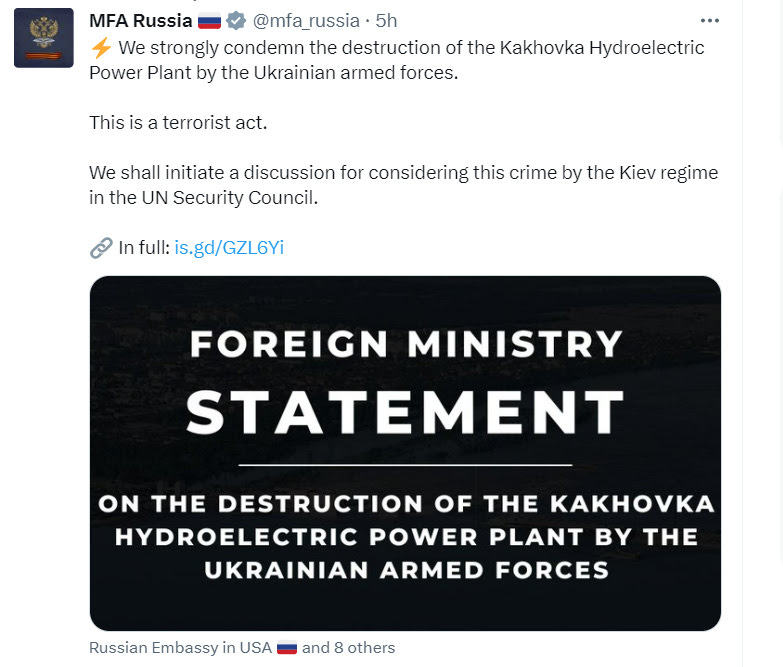
Task: Click the flag icon after Russian Embassy in USA
Action: pos(287,648)
